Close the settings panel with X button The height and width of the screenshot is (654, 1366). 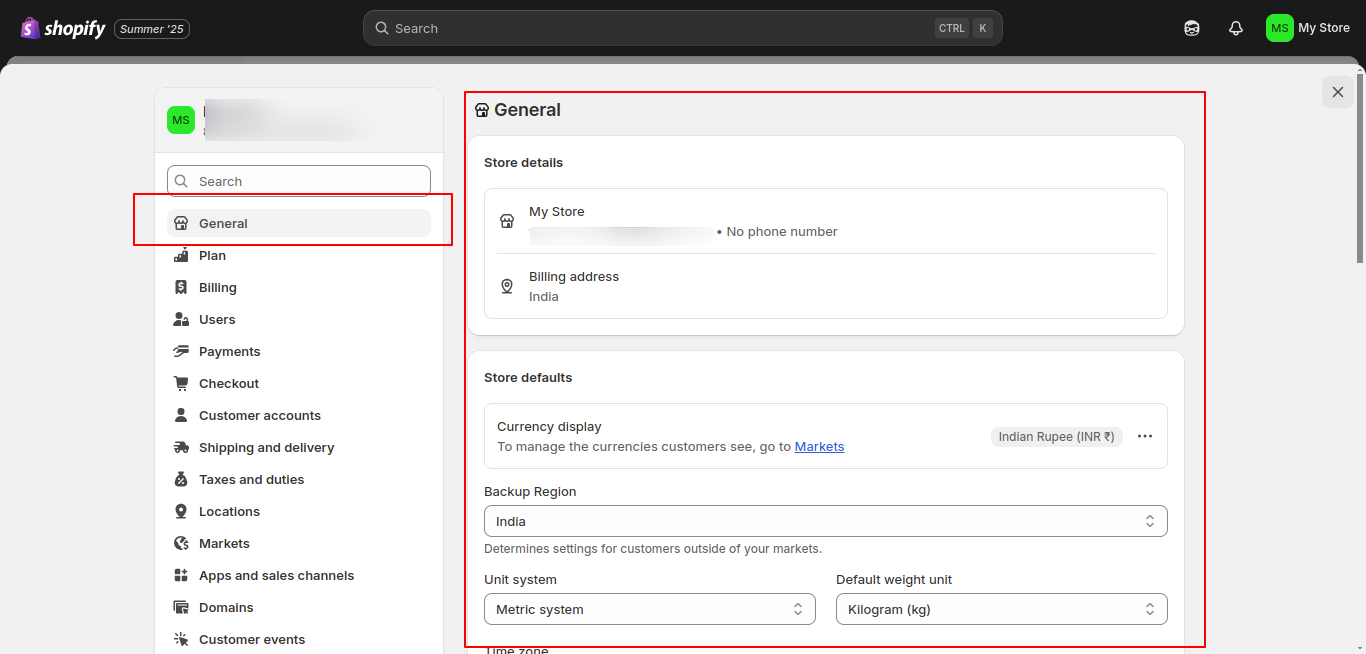[1337, 92]
